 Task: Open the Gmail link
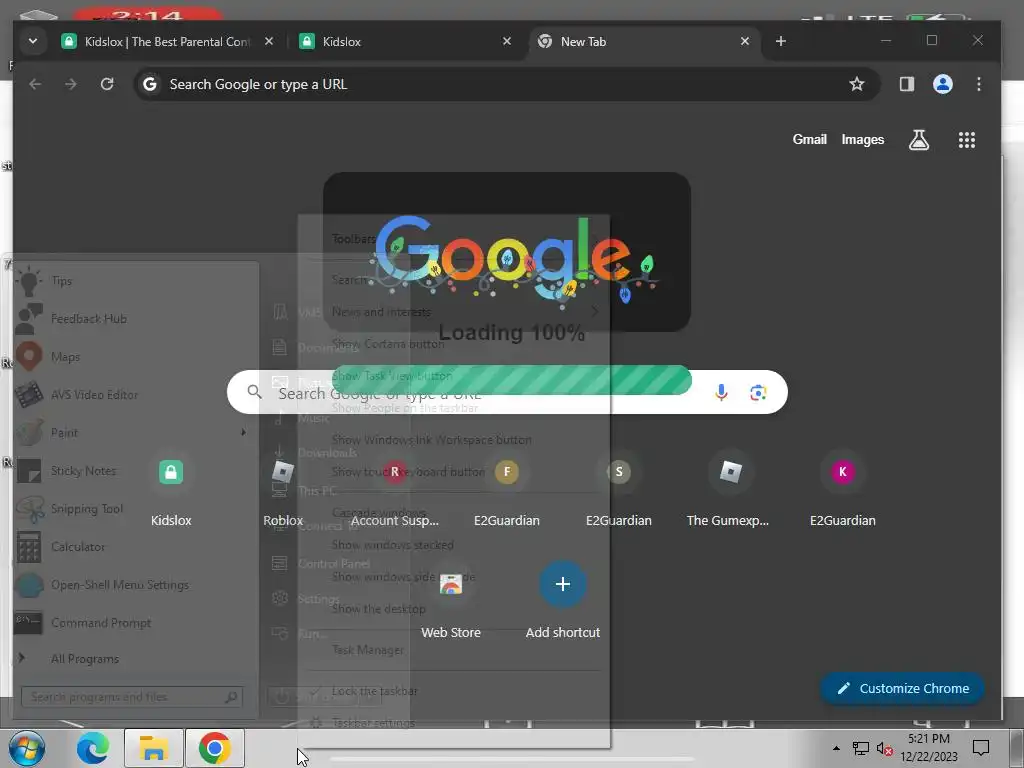(810, 139)
